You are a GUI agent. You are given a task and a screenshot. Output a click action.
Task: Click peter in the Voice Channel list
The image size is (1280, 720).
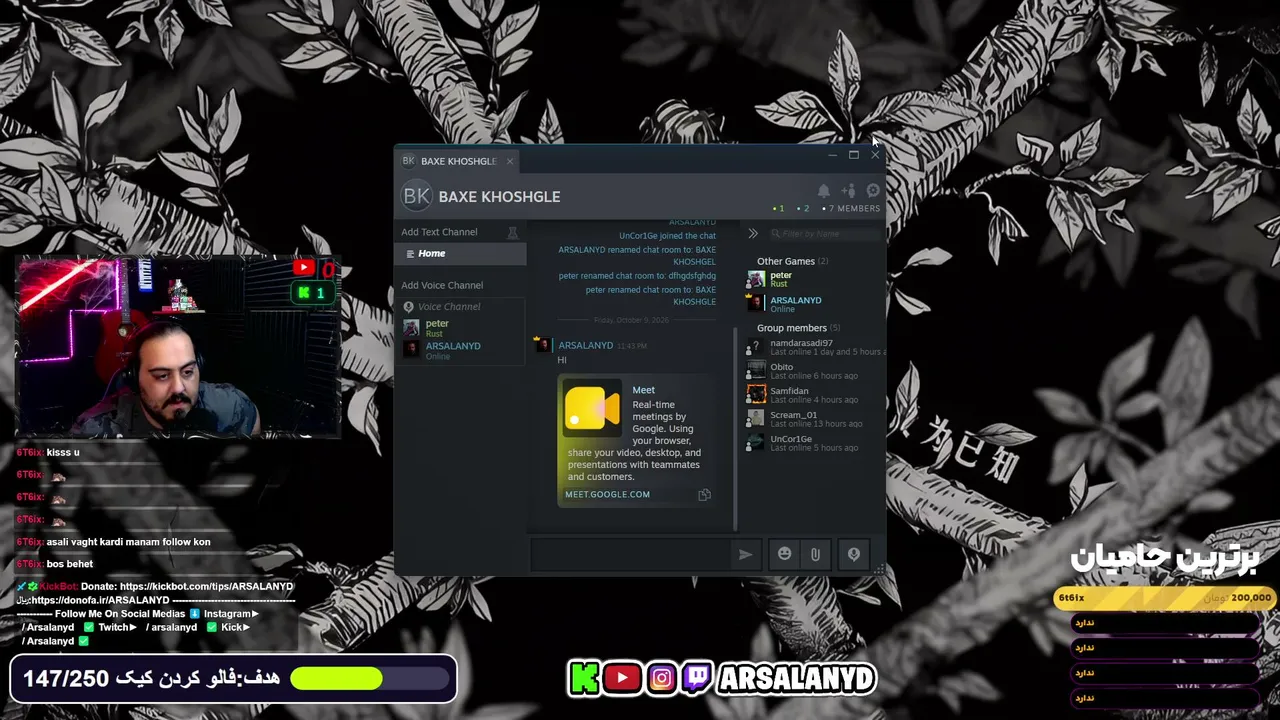point(460,328)
